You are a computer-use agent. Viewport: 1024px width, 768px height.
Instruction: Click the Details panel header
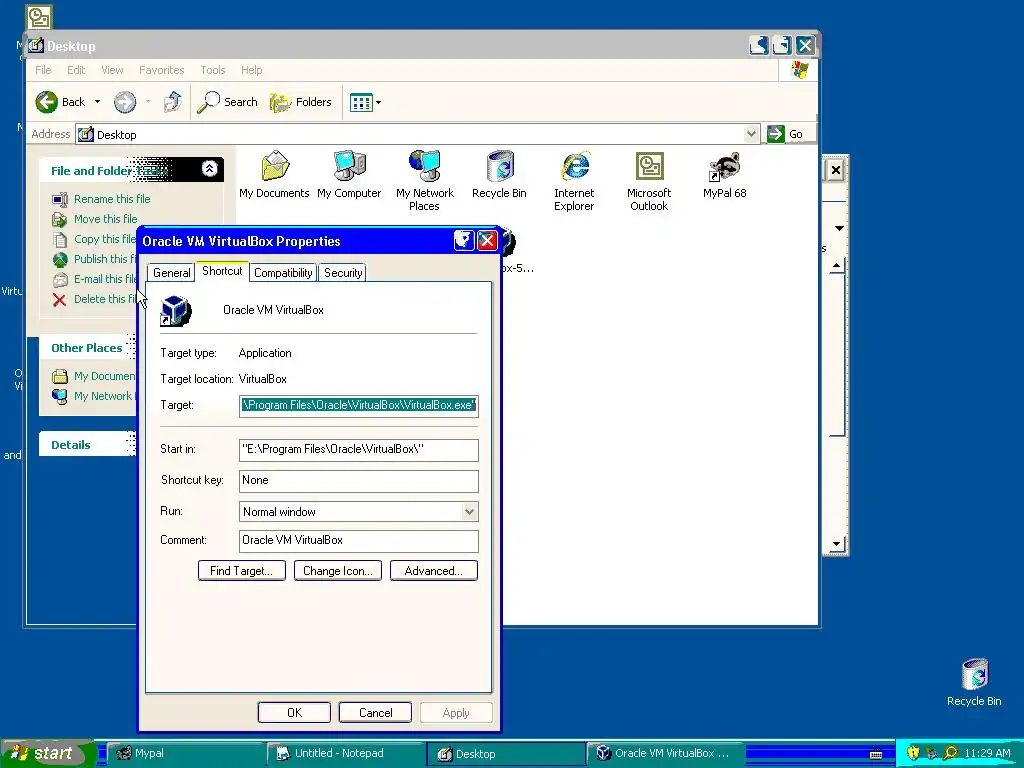(x=88, y=445)
